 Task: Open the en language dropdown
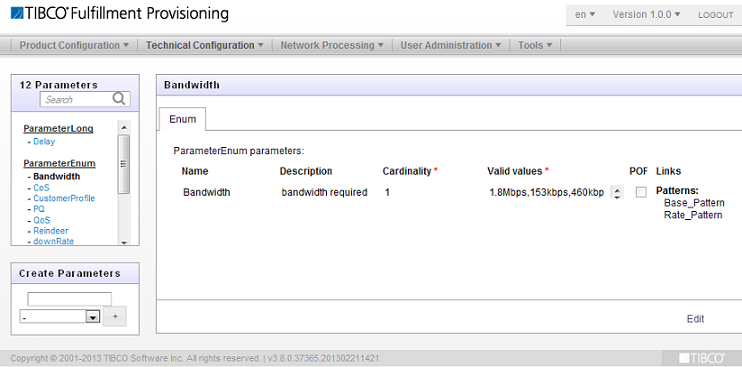[x=585, y=15]
